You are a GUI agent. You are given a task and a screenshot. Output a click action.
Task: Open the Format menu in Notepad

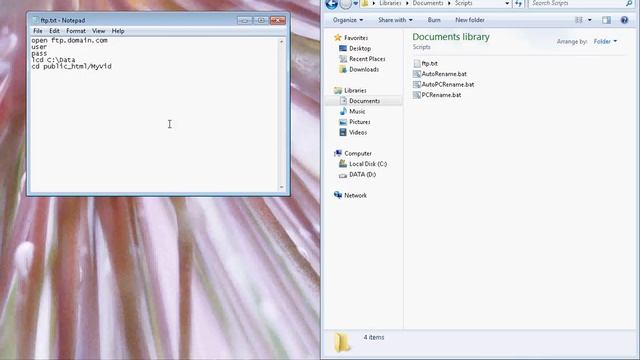76,31
